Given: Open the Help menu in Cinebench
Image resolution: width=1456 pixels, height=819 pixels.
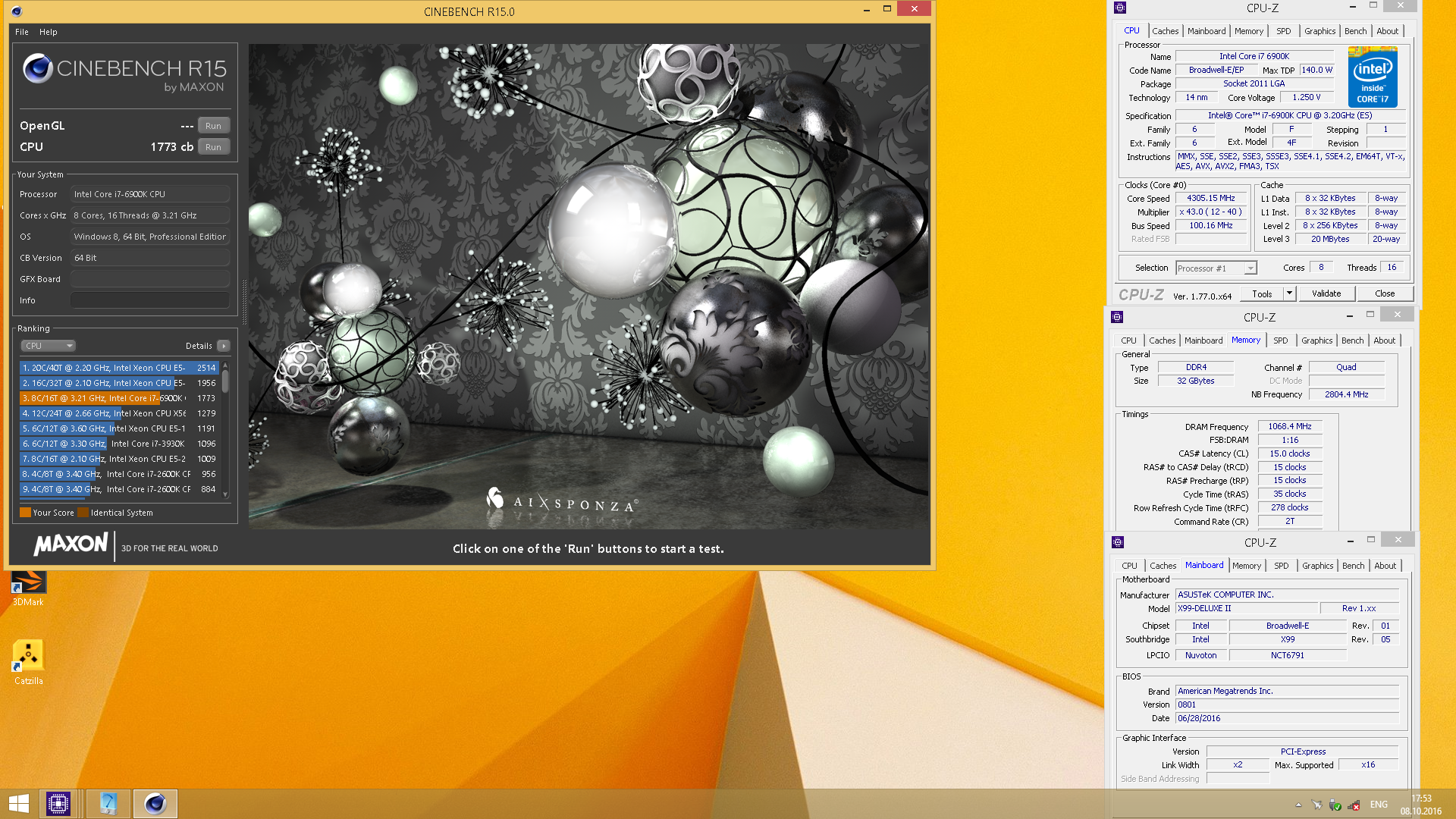Looking at the screenshot, I should (x=49, y=32).
